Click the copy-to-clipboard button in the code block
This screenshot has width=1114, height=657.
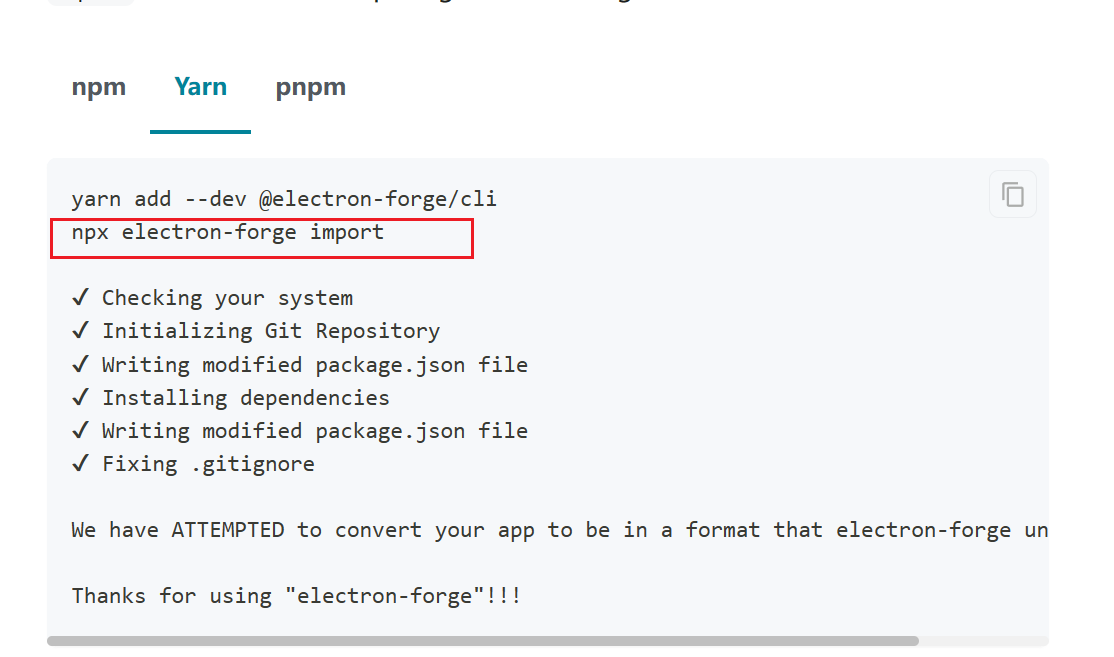pyautogui.click(x=1012, y=194)
